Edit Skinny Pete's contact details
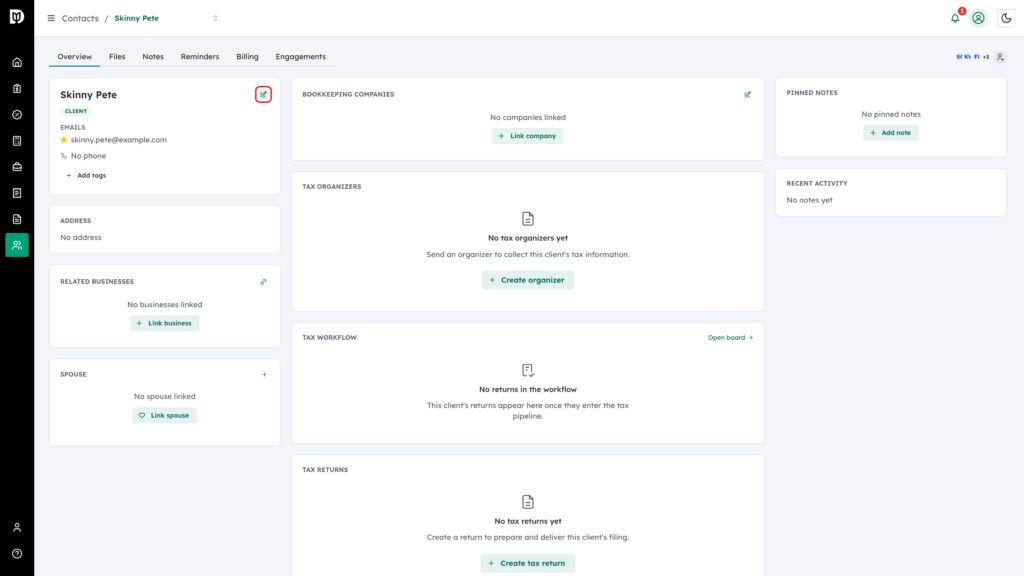Viewport: 1024px width, 576px height. tap(263, 95)
